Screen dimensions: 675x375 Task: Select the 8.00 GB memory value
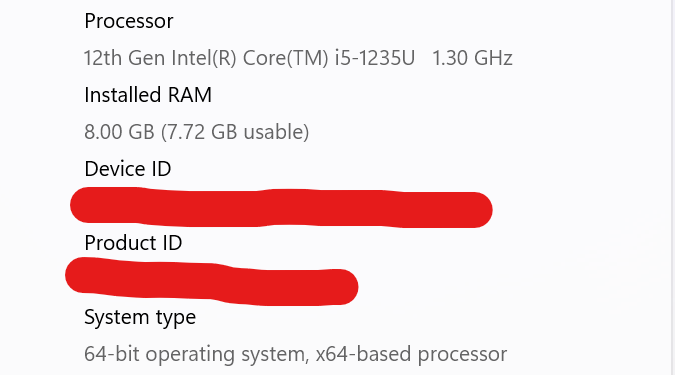pyautogui.click(x=119, y=132)
